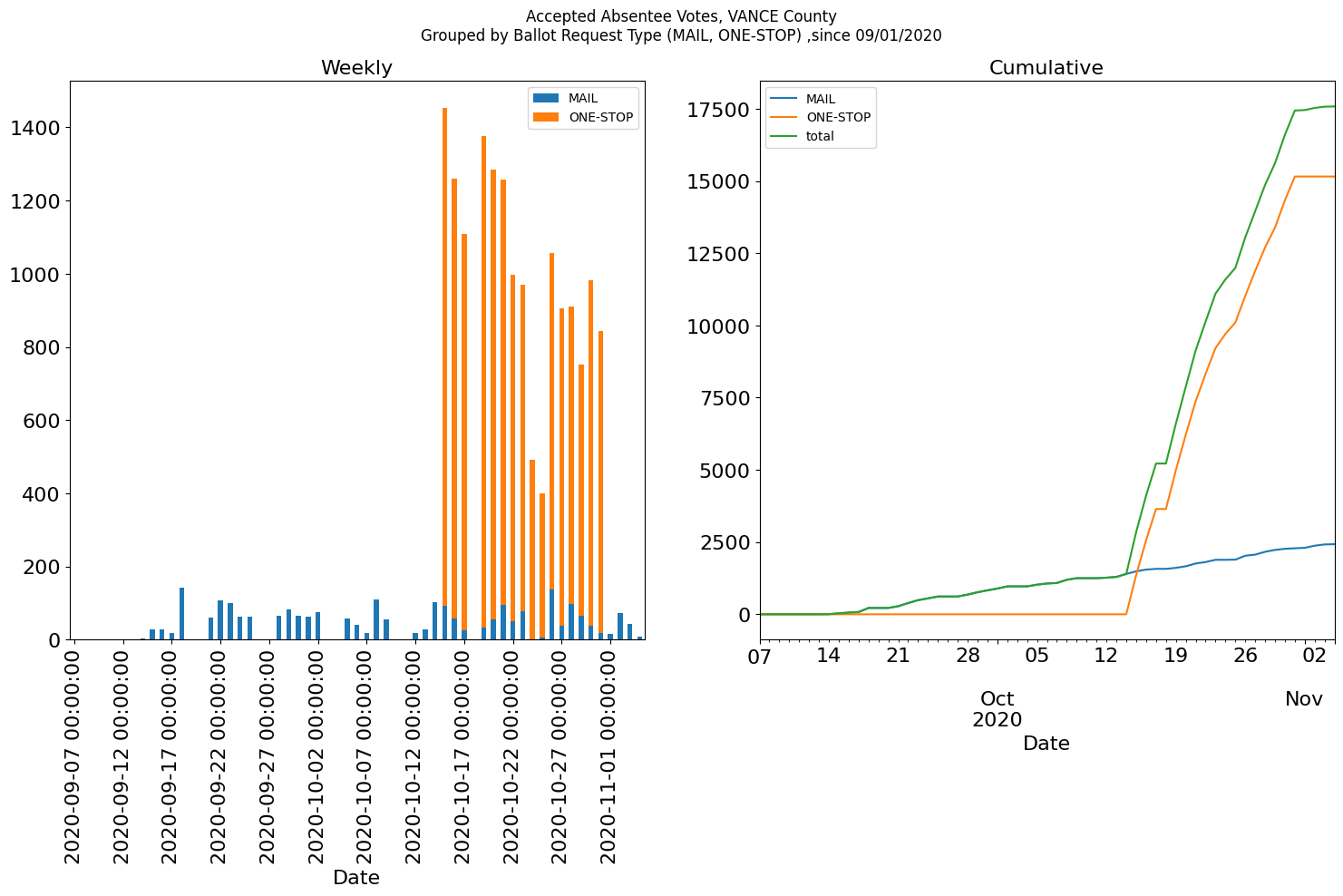
Task: Click the blue MAIL swatch in Weekly legend
Action: coord(547,98)
